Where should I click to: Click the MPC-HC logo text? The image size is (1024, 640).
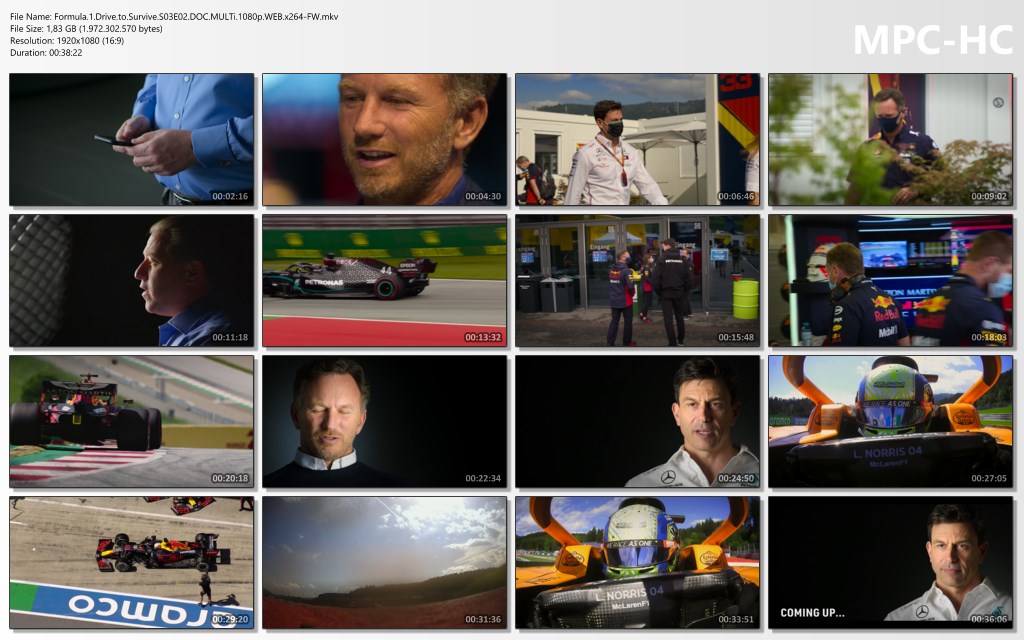tap(932, 40)
